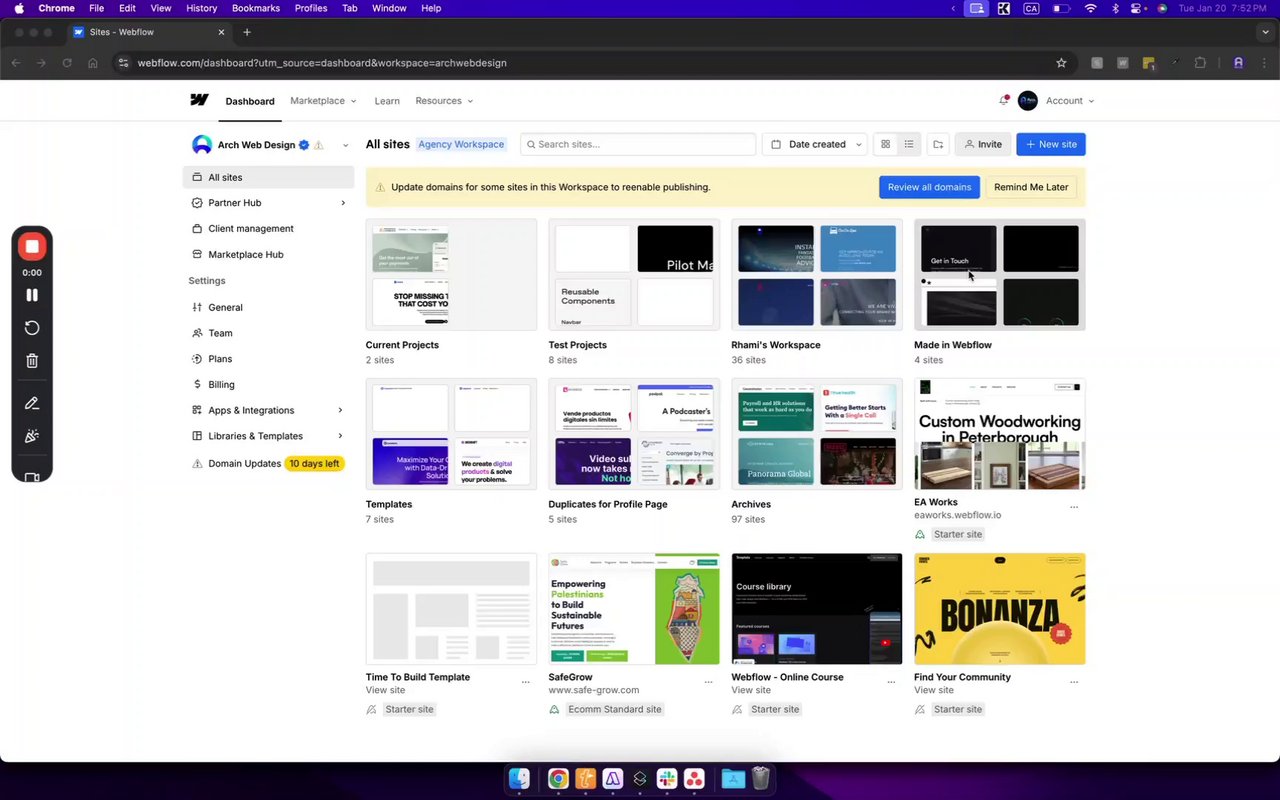Click the New site button
1280x800 pixels.
coord(1051,144)
